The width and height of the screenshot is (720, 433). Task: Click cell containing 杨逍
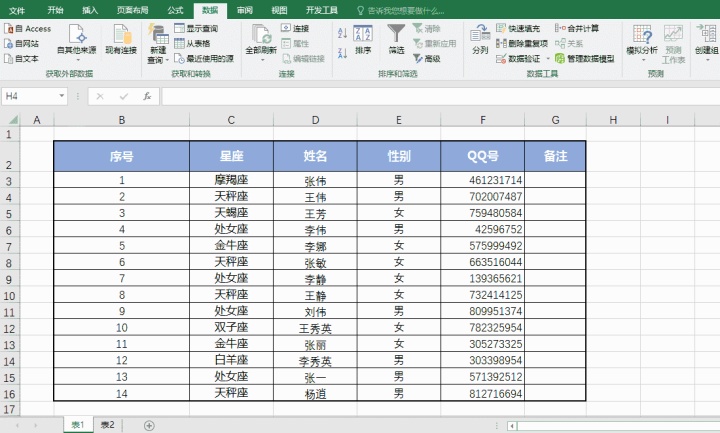click(x=315, y=394)
